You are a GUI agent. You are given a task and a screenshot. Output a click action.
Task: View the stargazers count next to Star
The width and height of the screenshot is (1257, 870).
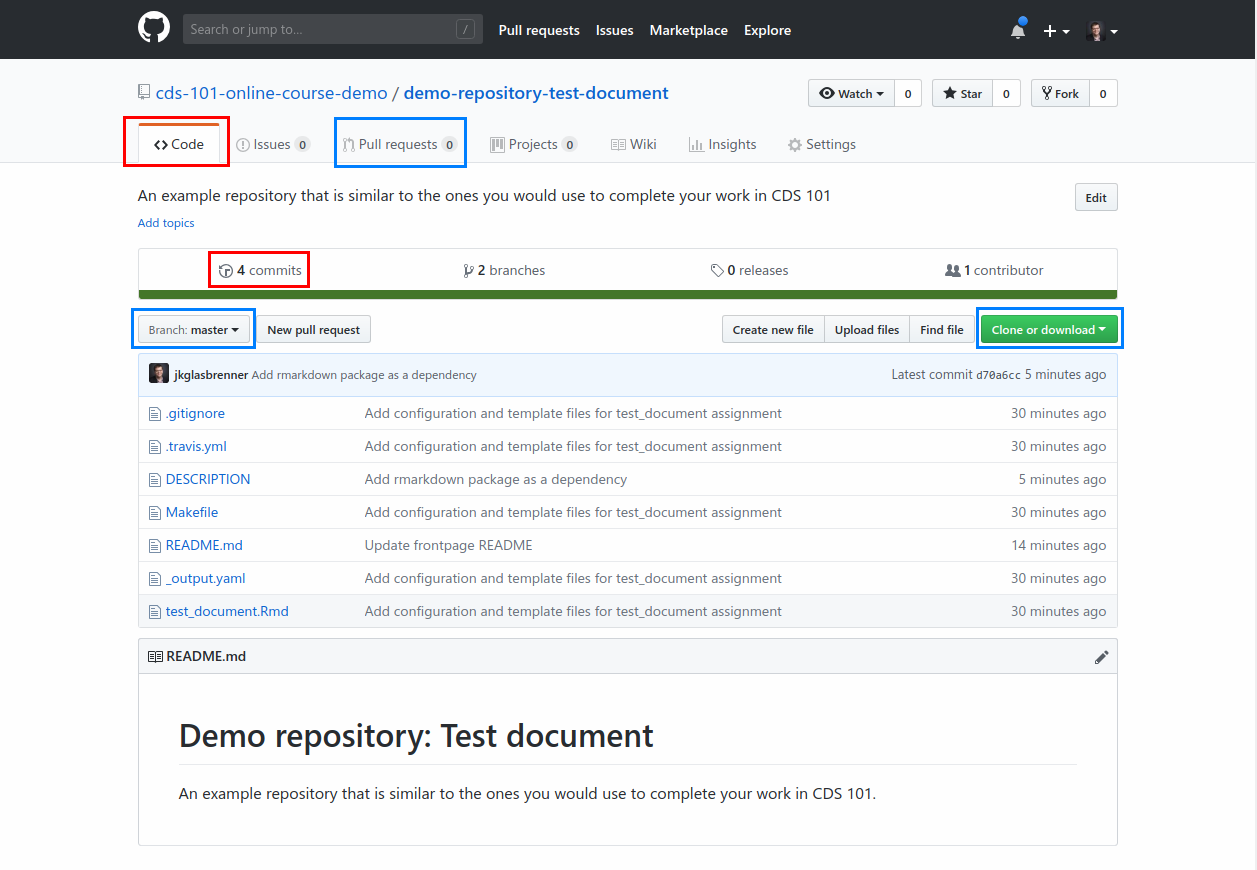(1006, 93)
